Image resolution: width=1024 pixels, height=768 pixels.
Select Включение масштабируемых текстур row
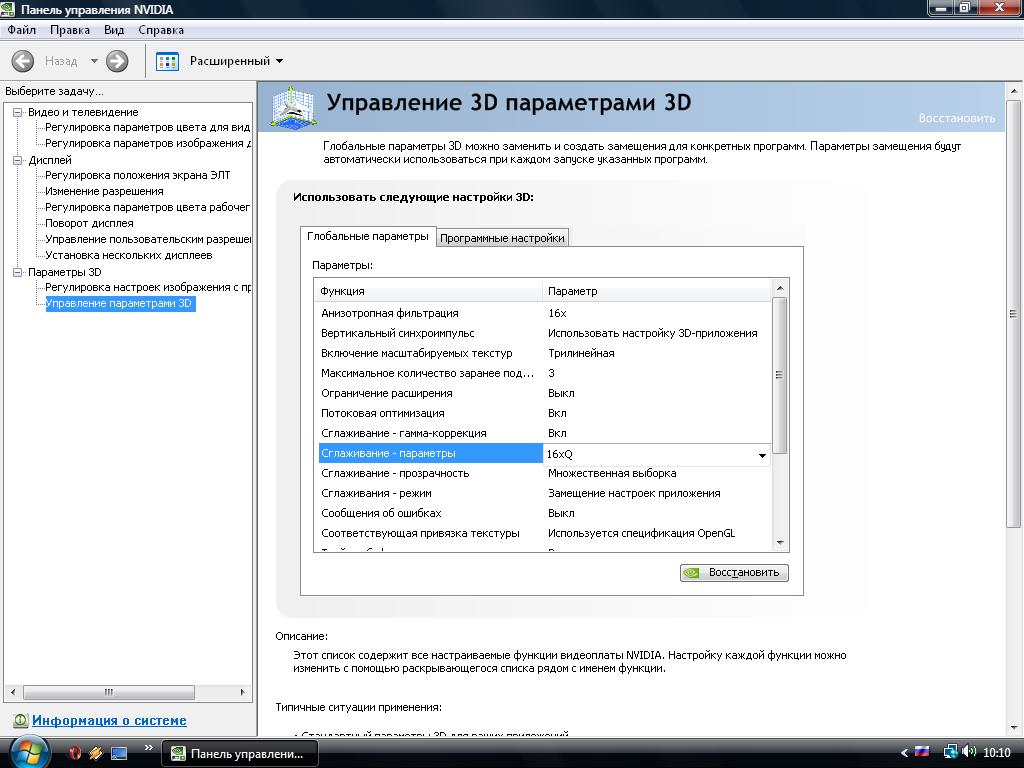(545, 353)
